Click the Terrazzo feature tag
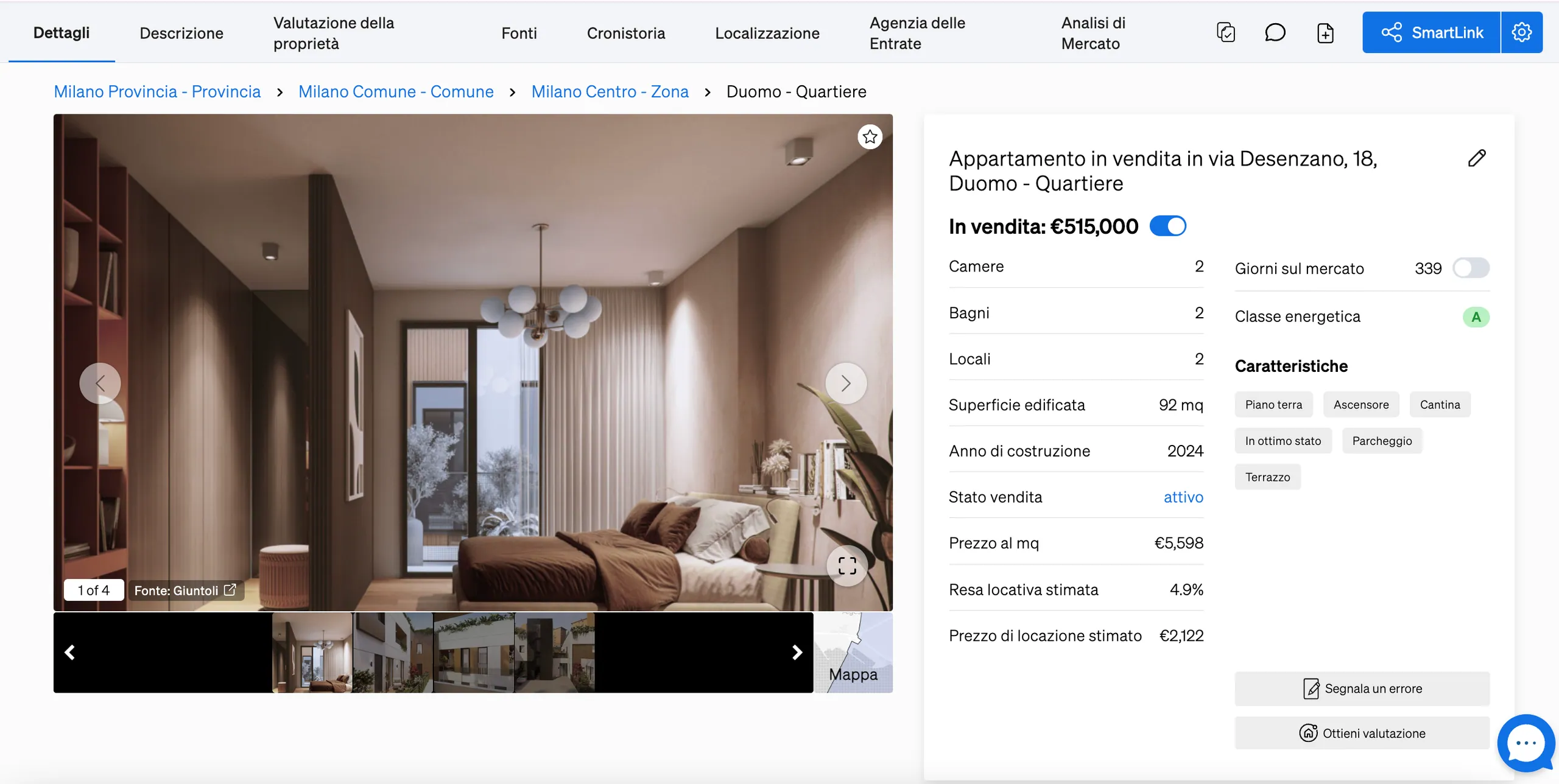 coord(1267,477)
